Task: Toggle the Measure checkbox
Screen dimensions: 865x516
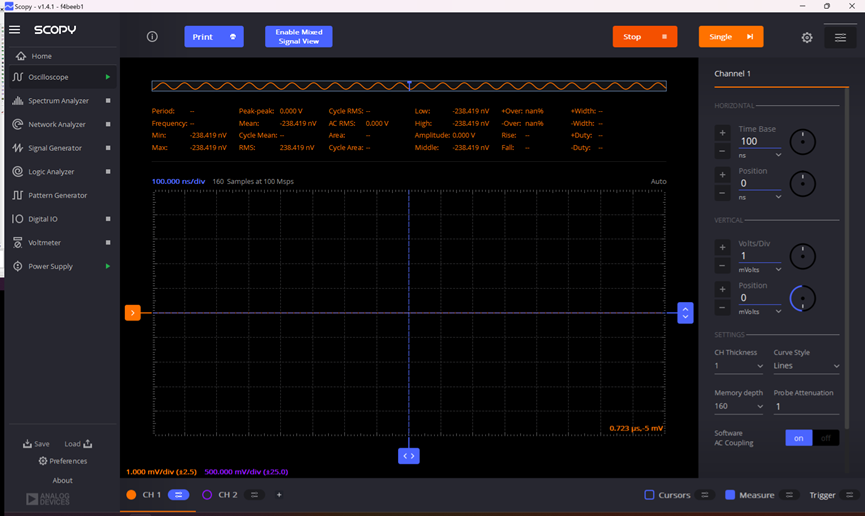Action: click(x=730, y=495)
